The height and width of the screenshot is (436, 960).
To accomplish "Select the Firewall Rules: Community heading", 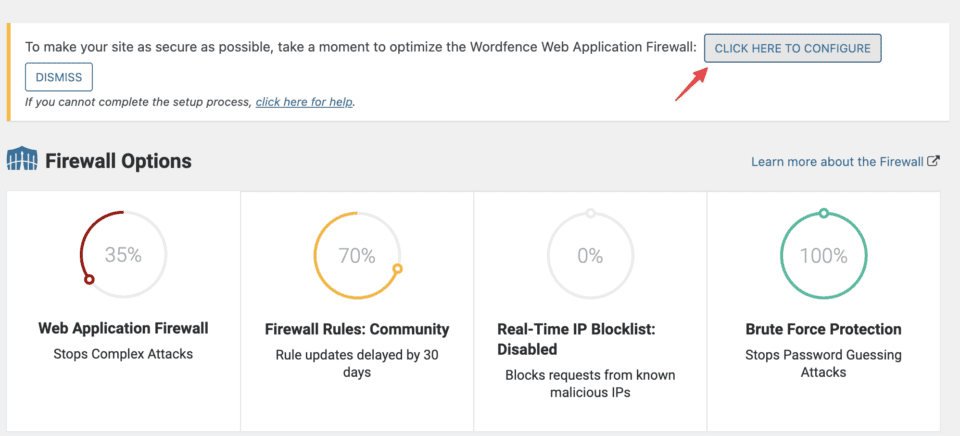I will [357, 329].
